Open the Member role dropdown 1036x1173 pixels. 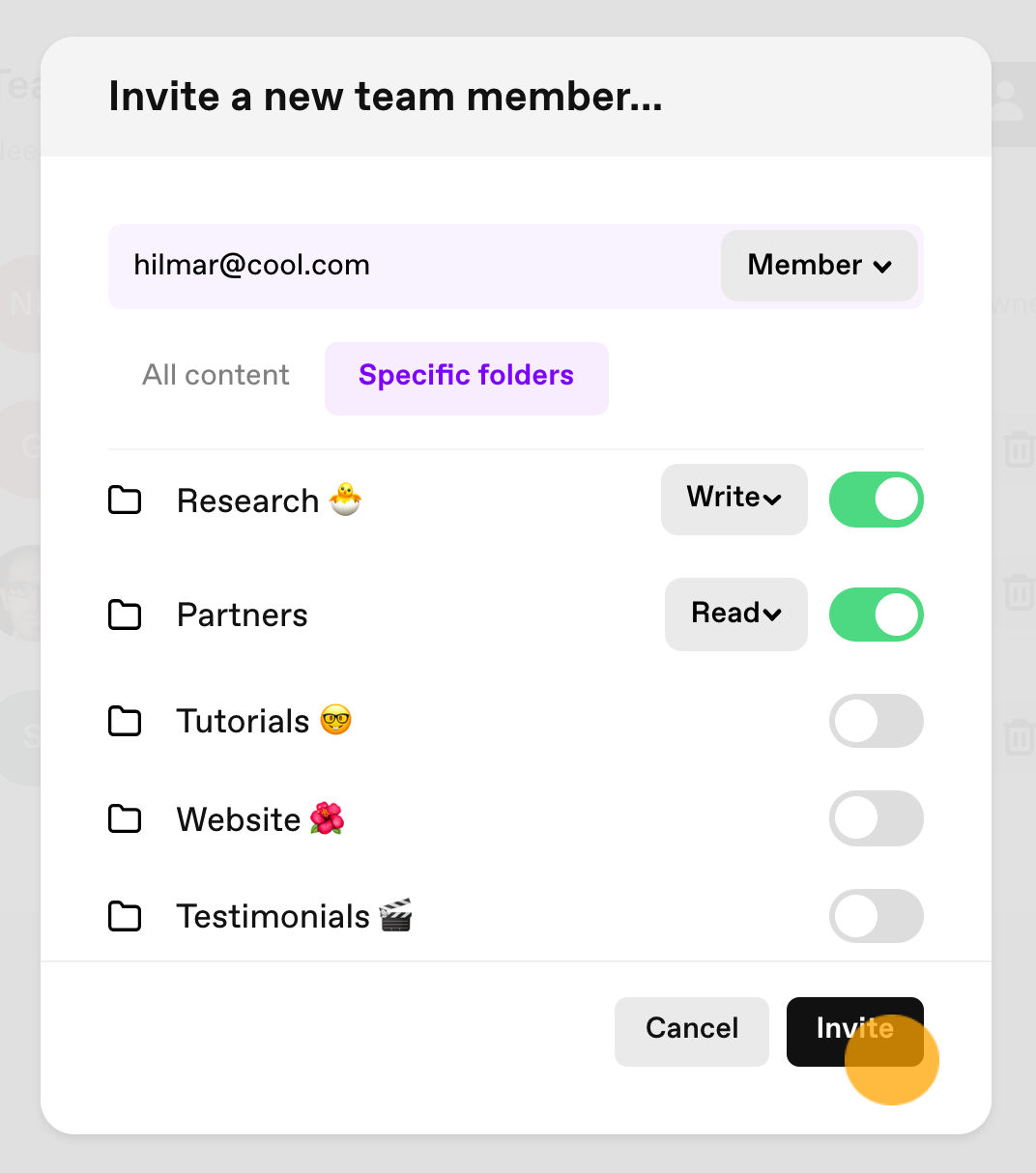coord(820,265)
